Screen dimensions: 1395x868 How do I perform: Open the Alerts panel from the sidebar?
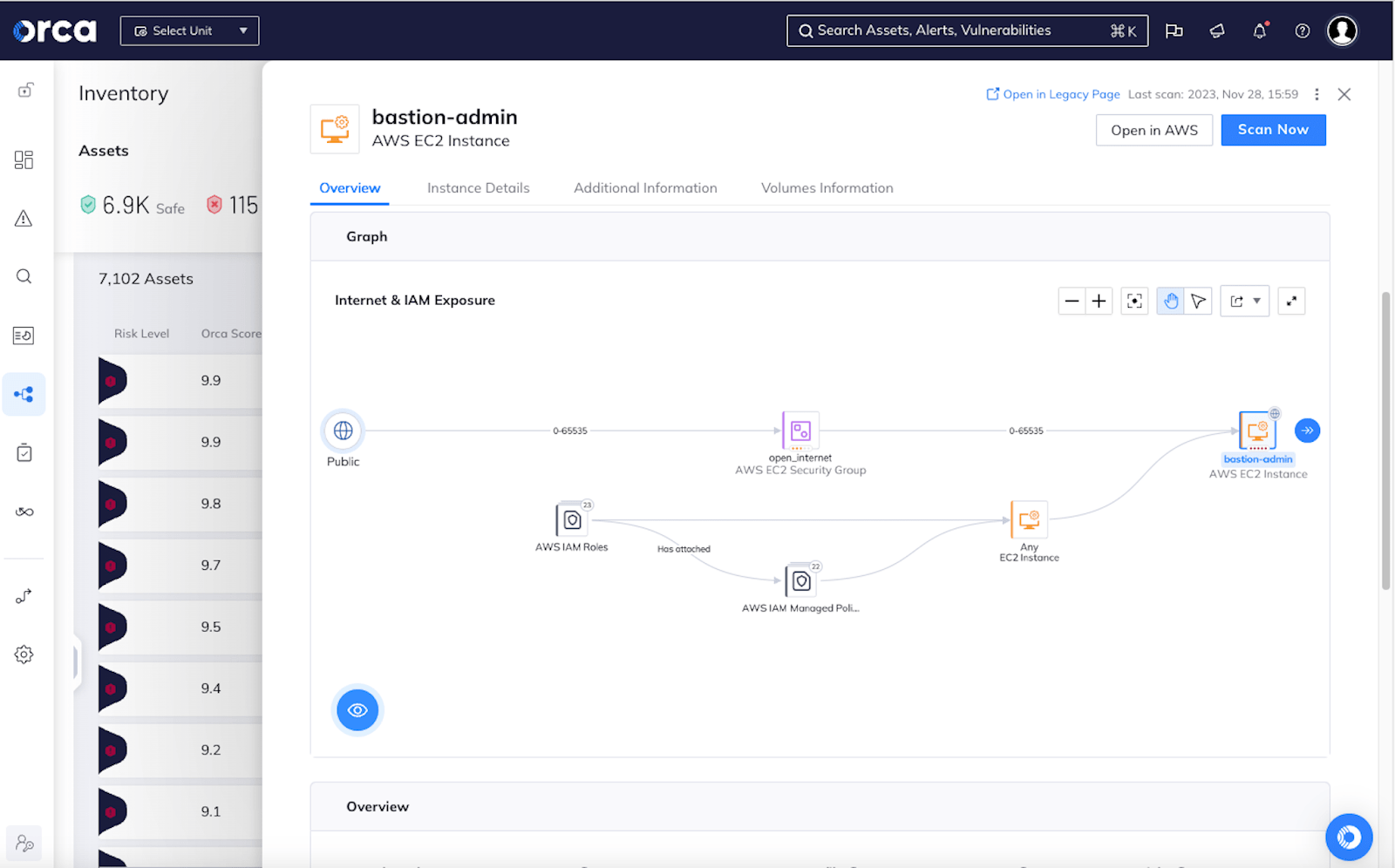point(24,219)
